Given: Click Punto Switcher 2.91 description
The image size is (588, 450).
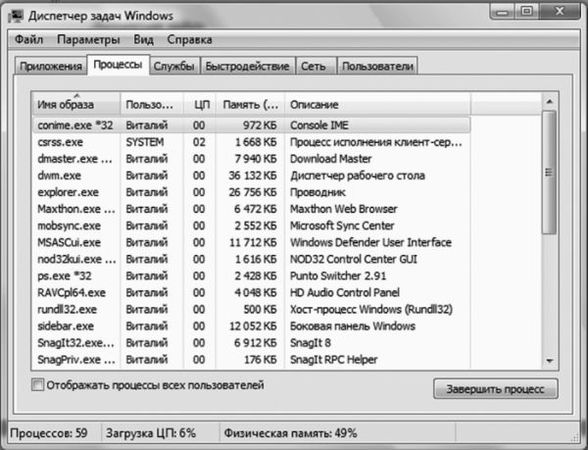Looking at the screenshot, I should coord(338,276).
